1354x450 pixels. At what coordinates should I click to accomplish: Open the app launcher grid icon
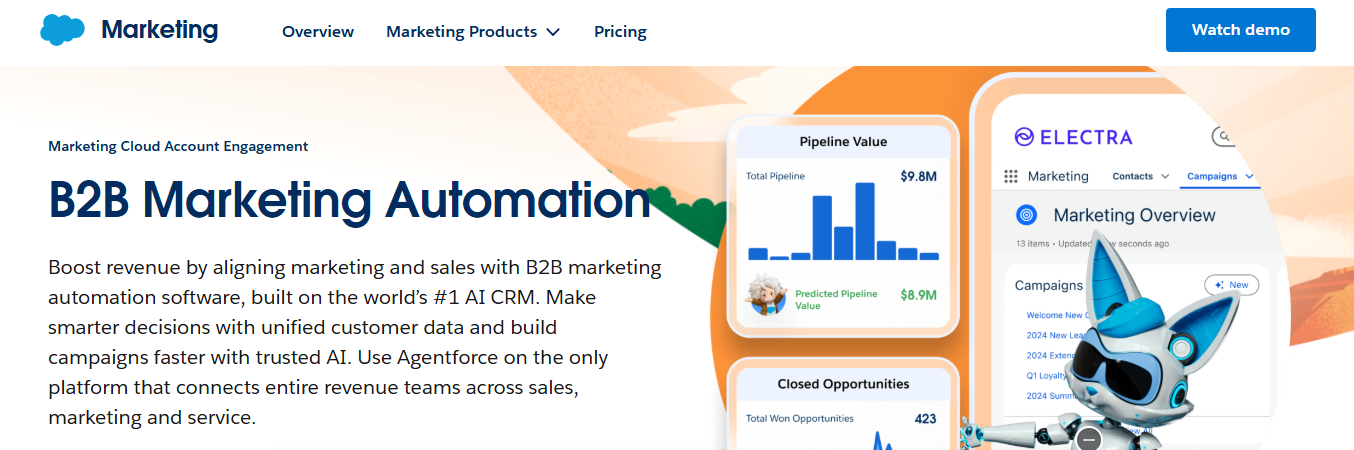[x=1010, y=176]
